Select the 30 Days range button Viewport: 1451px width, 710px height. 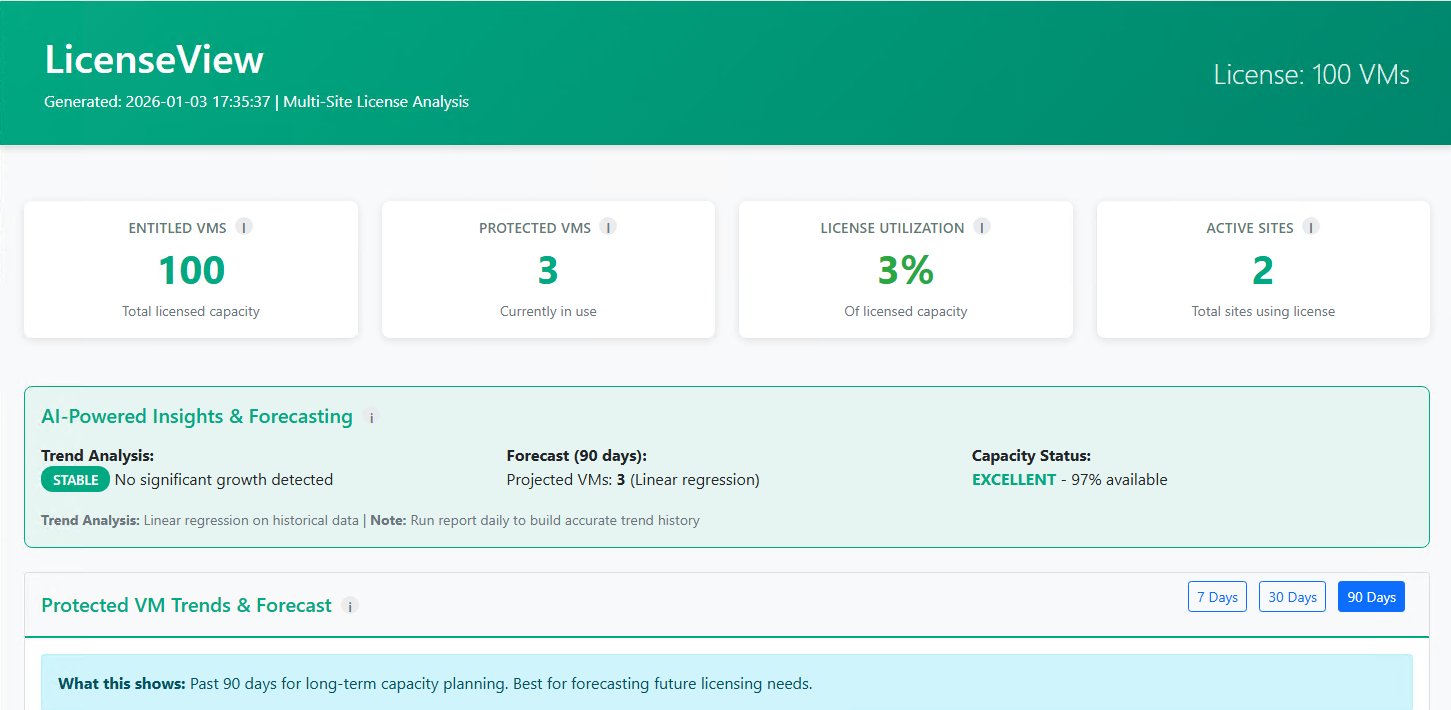click(x=1292, y=597)
